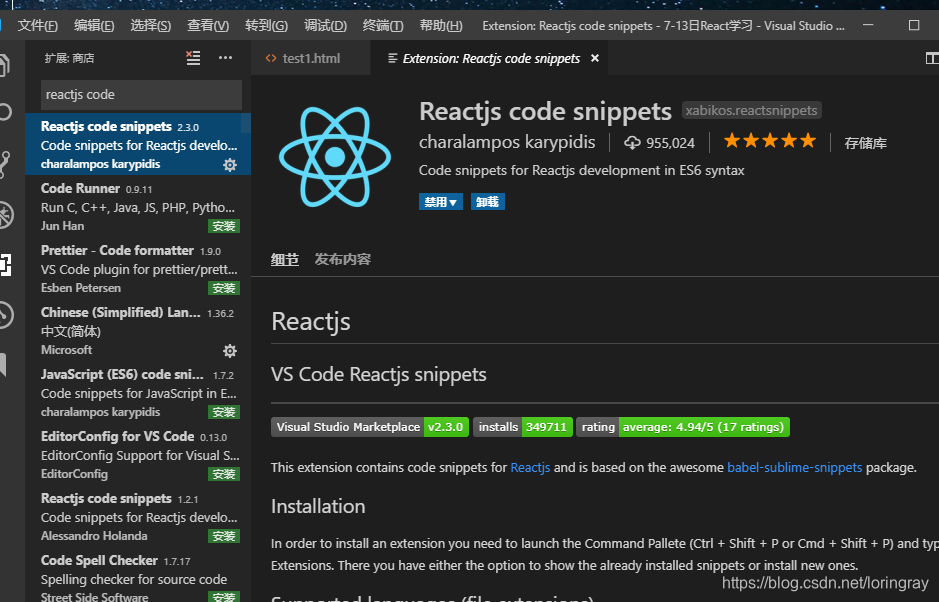Open the 查看(V) menu
Image resolution: width=939 pixels, height=602 pixels.
pyautogui.click(x=208, y=26)
